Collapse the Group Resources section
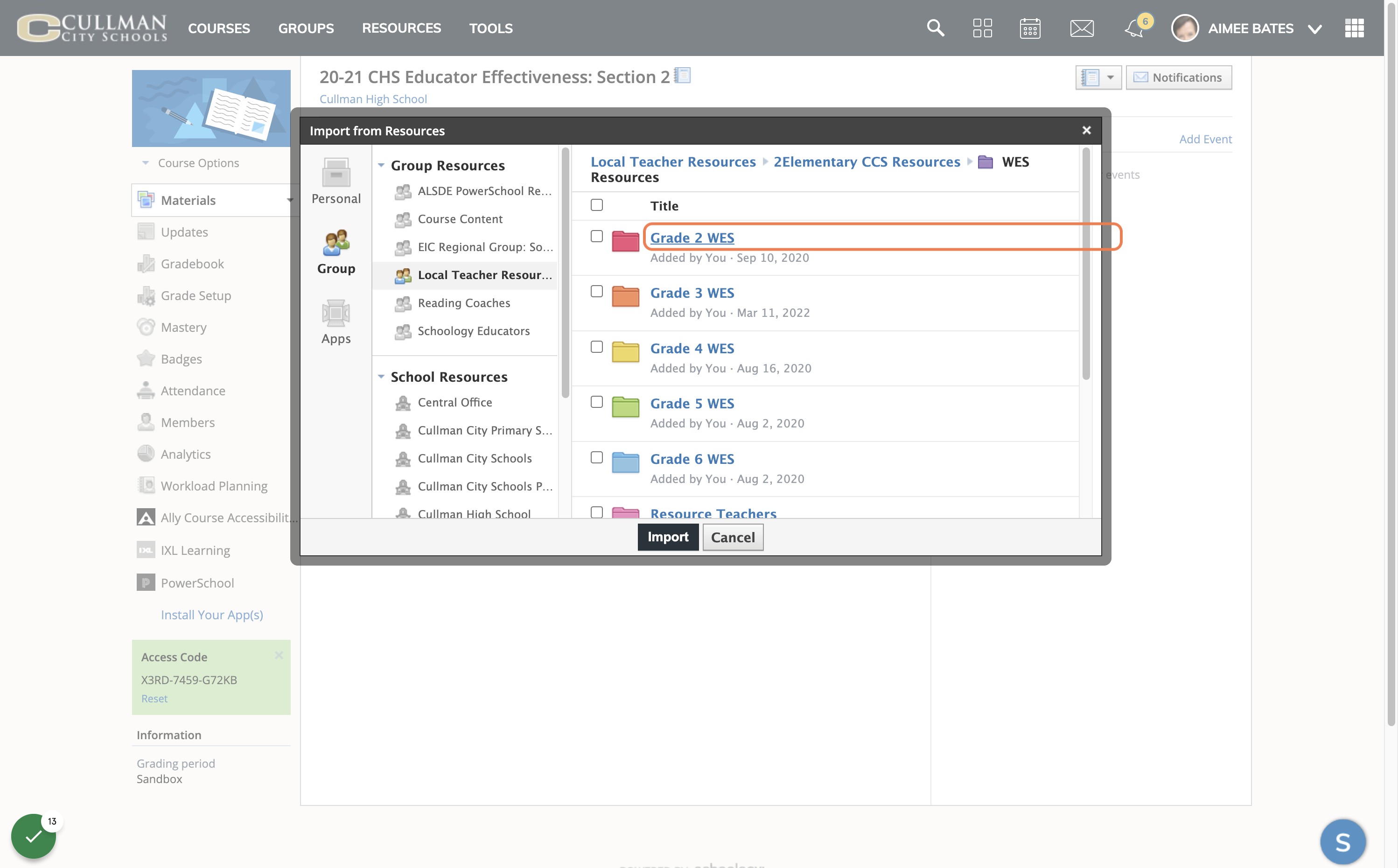This screenshot has width=1398, height=868. [x=381, y=165]
